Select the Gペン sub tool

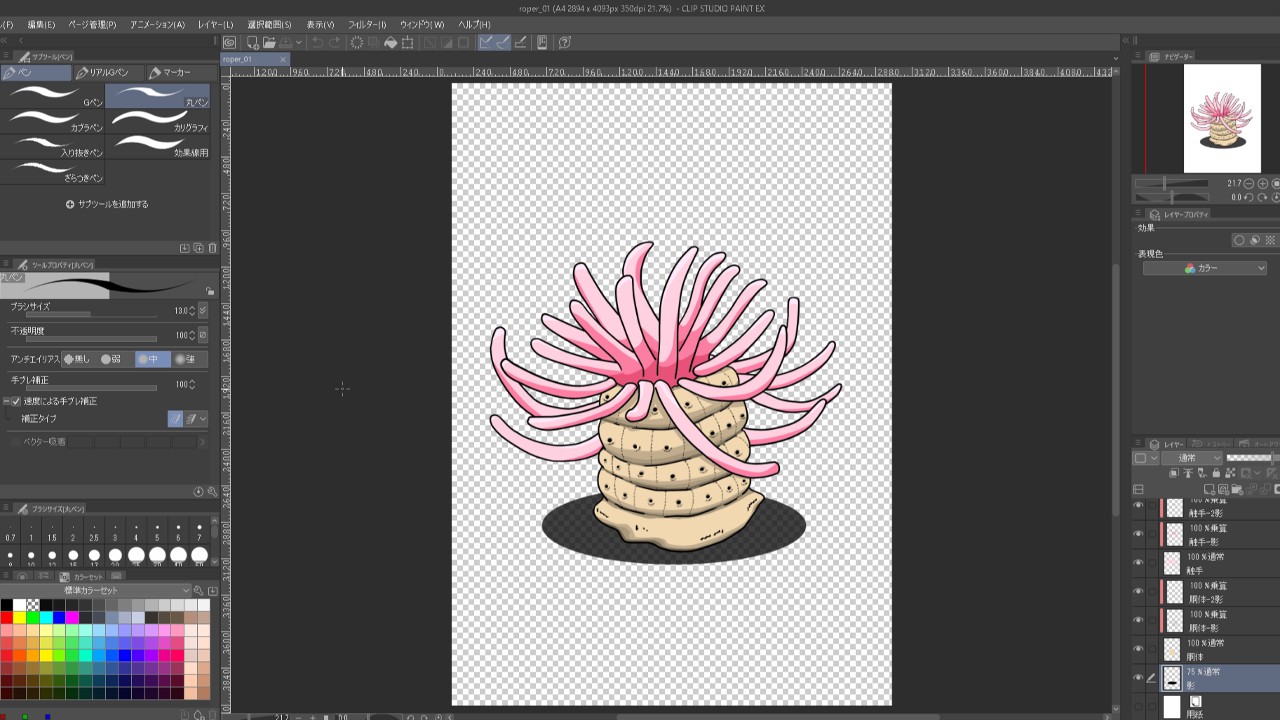click(52, 96)
